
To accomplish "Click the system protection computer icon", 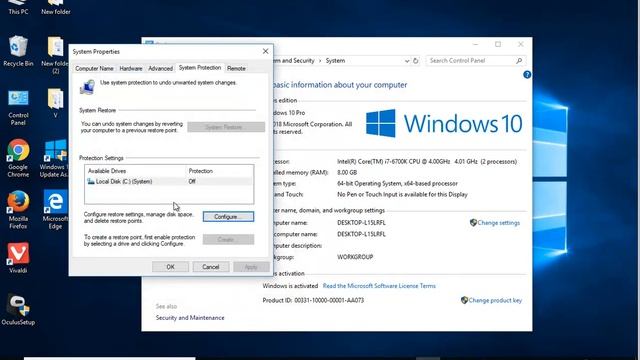I will [87, 87].
